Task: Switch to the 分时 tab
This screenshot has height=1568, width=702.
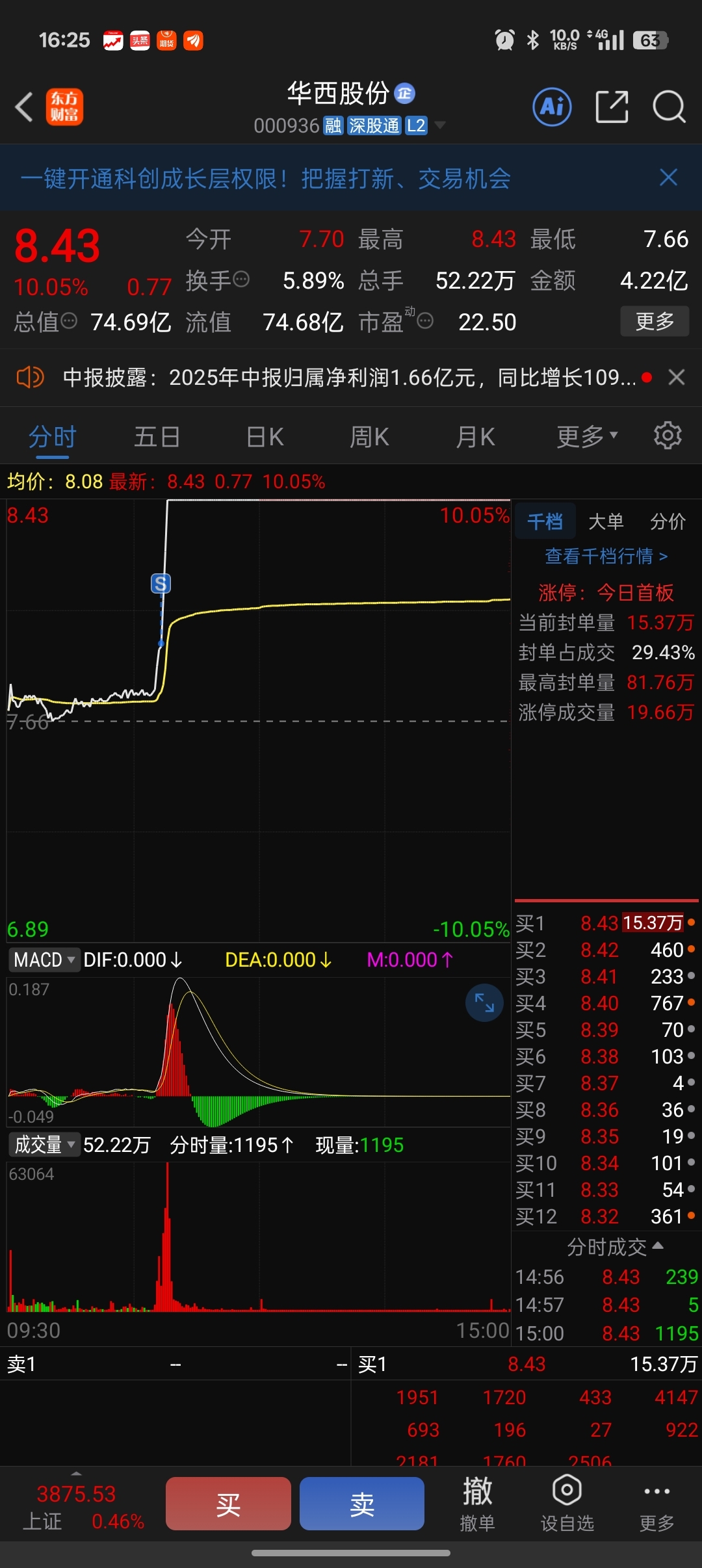Action: (x=53, y=436)
